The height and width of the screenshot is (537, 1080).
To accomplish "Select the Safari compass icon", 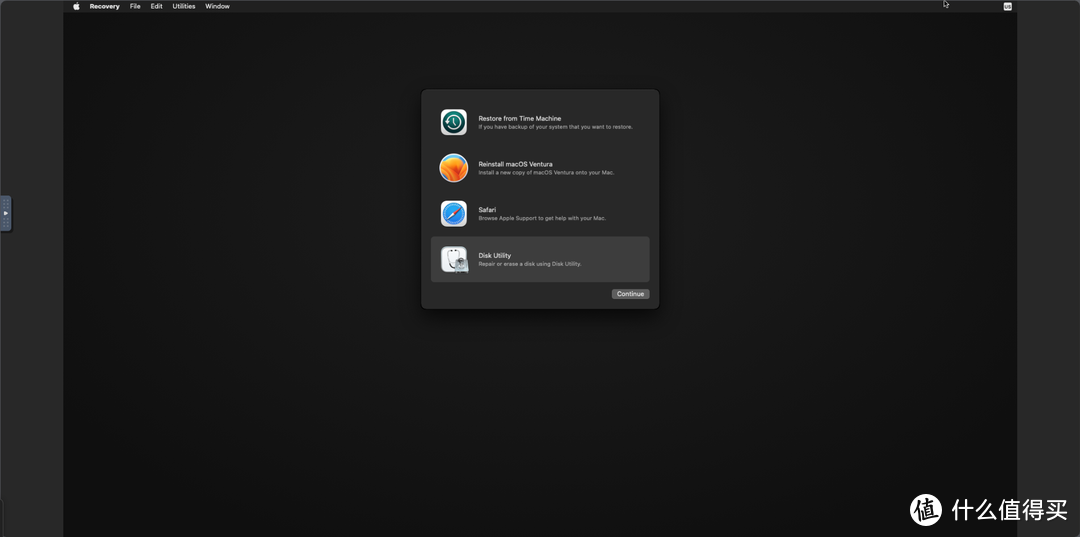I will (454, 213).
